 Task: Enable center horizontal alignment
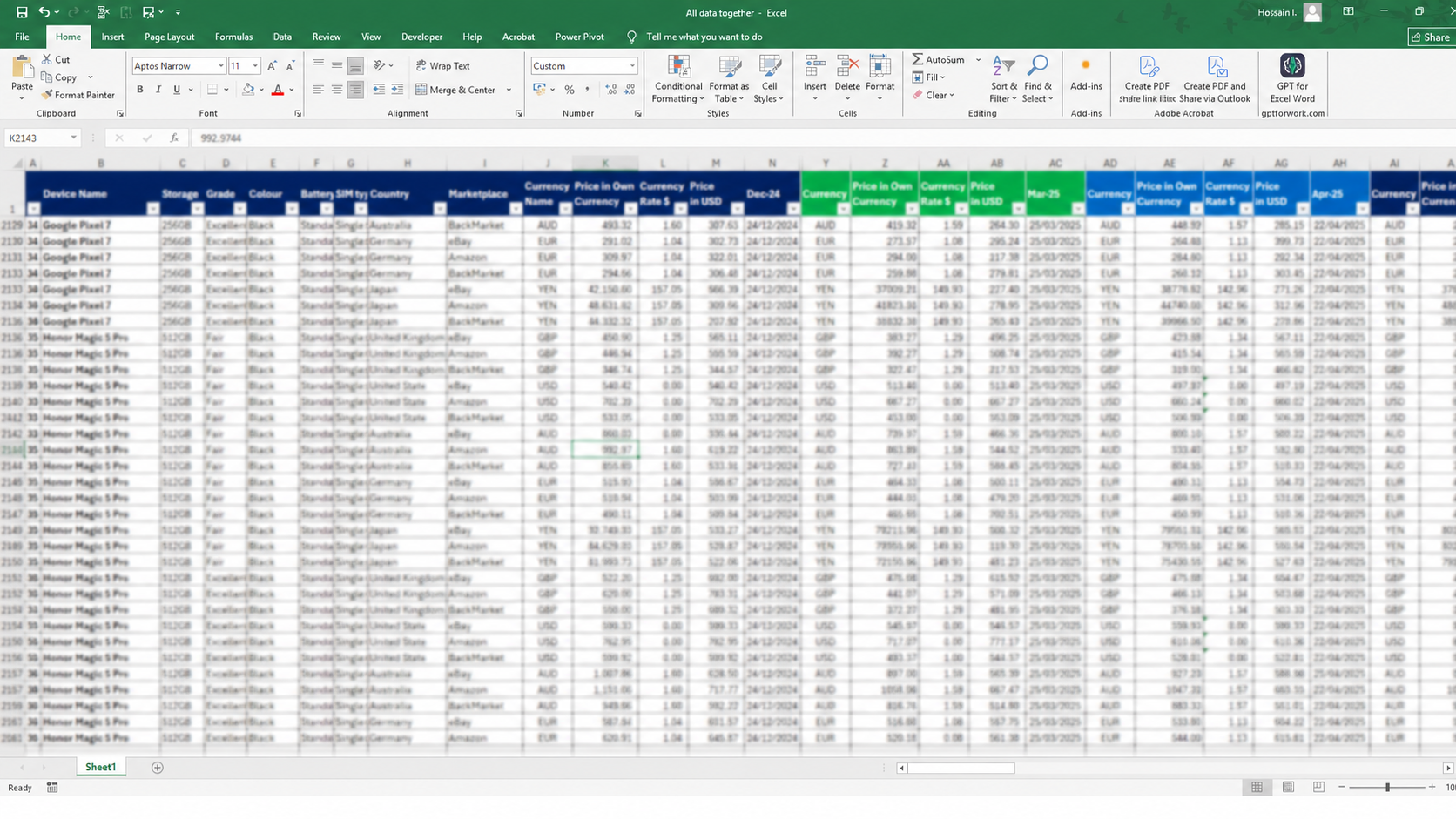pos(337,90)
